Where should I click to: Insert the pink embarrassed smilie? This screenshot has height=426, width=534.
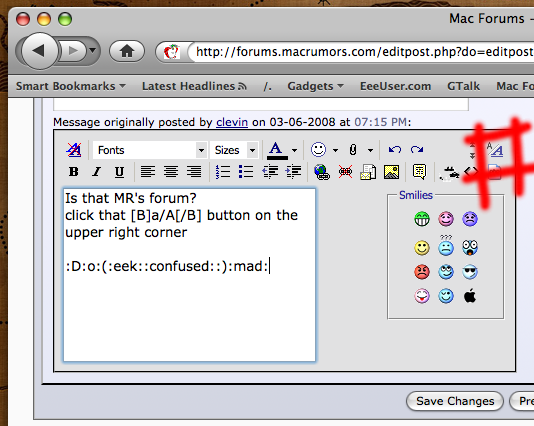click(446, 219)
